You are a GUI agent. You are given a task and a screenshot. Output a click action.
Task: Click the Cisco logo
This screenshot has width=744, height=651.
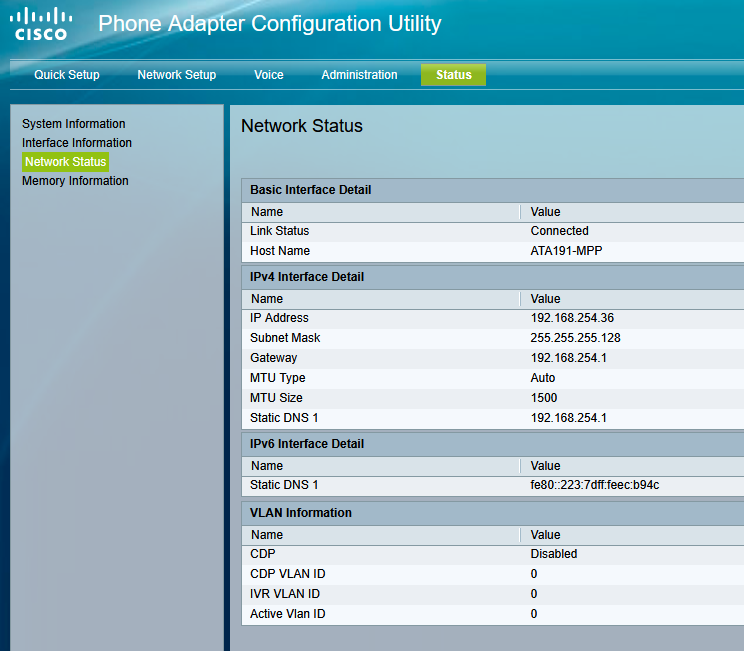pyautogui.click(x=41, y=24)
